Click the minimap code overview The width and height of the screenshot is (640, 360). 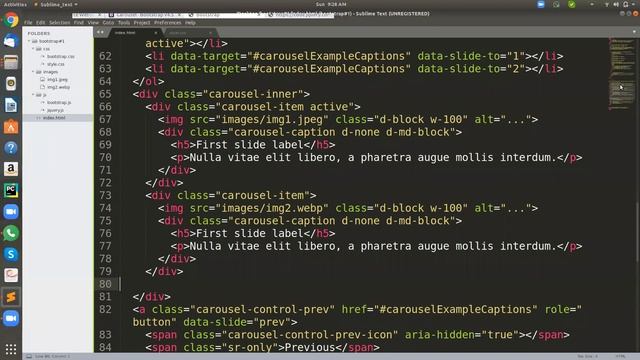622,73
